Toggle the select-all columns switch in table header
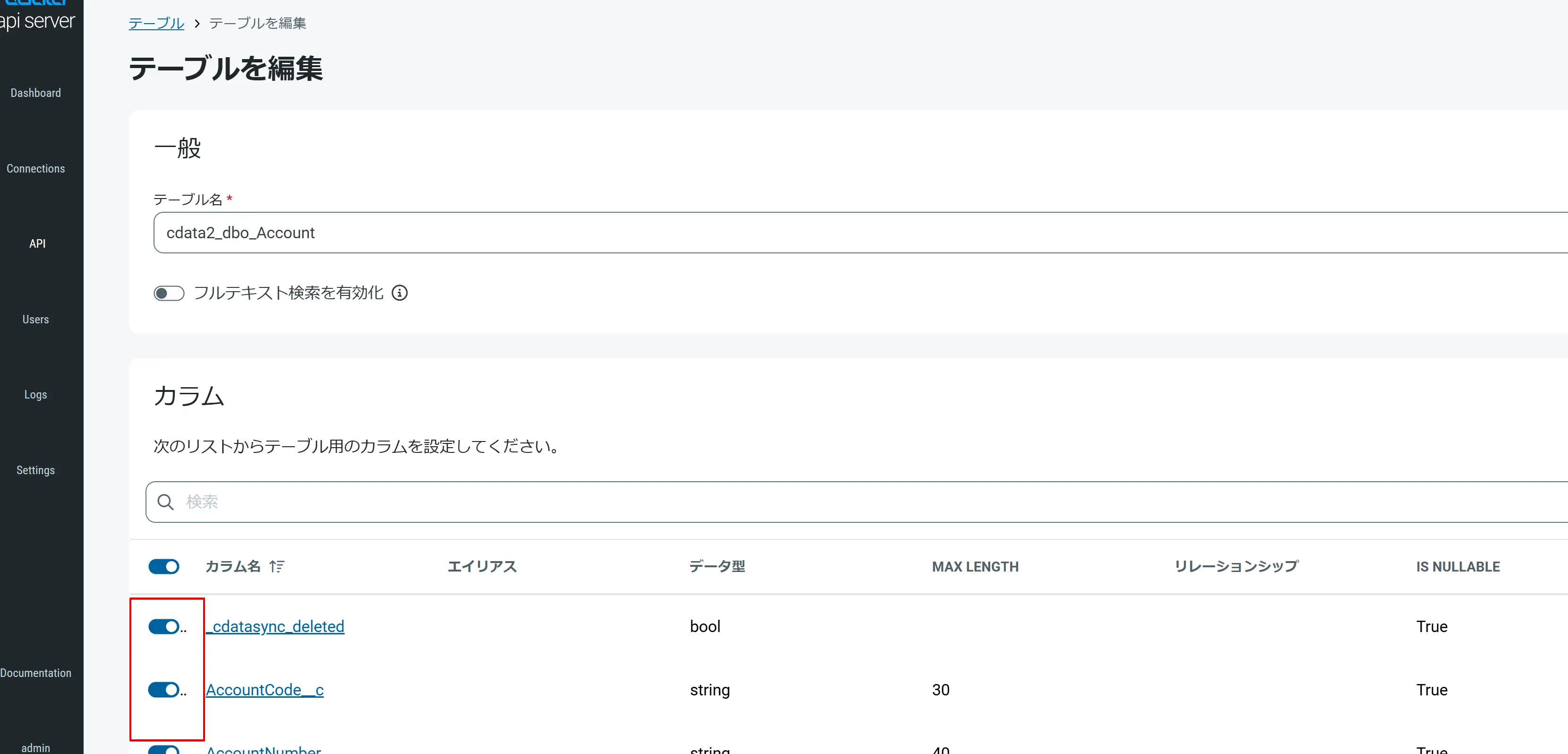 coord(164,566)
